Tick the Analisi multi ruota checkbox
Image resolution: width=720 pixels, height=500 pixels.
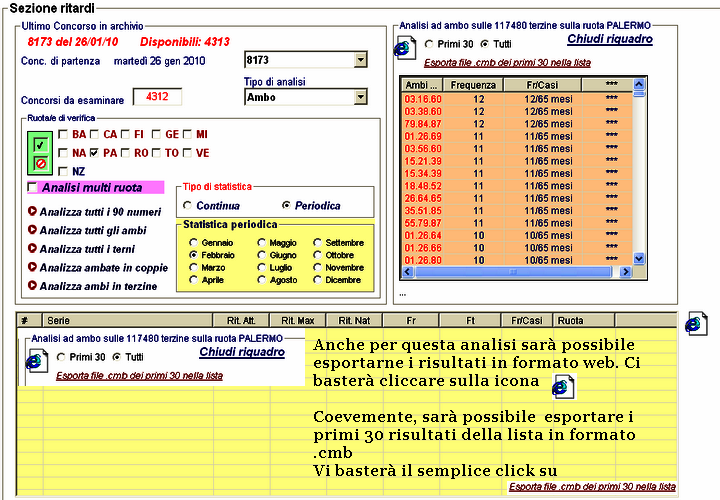point(33,188)
